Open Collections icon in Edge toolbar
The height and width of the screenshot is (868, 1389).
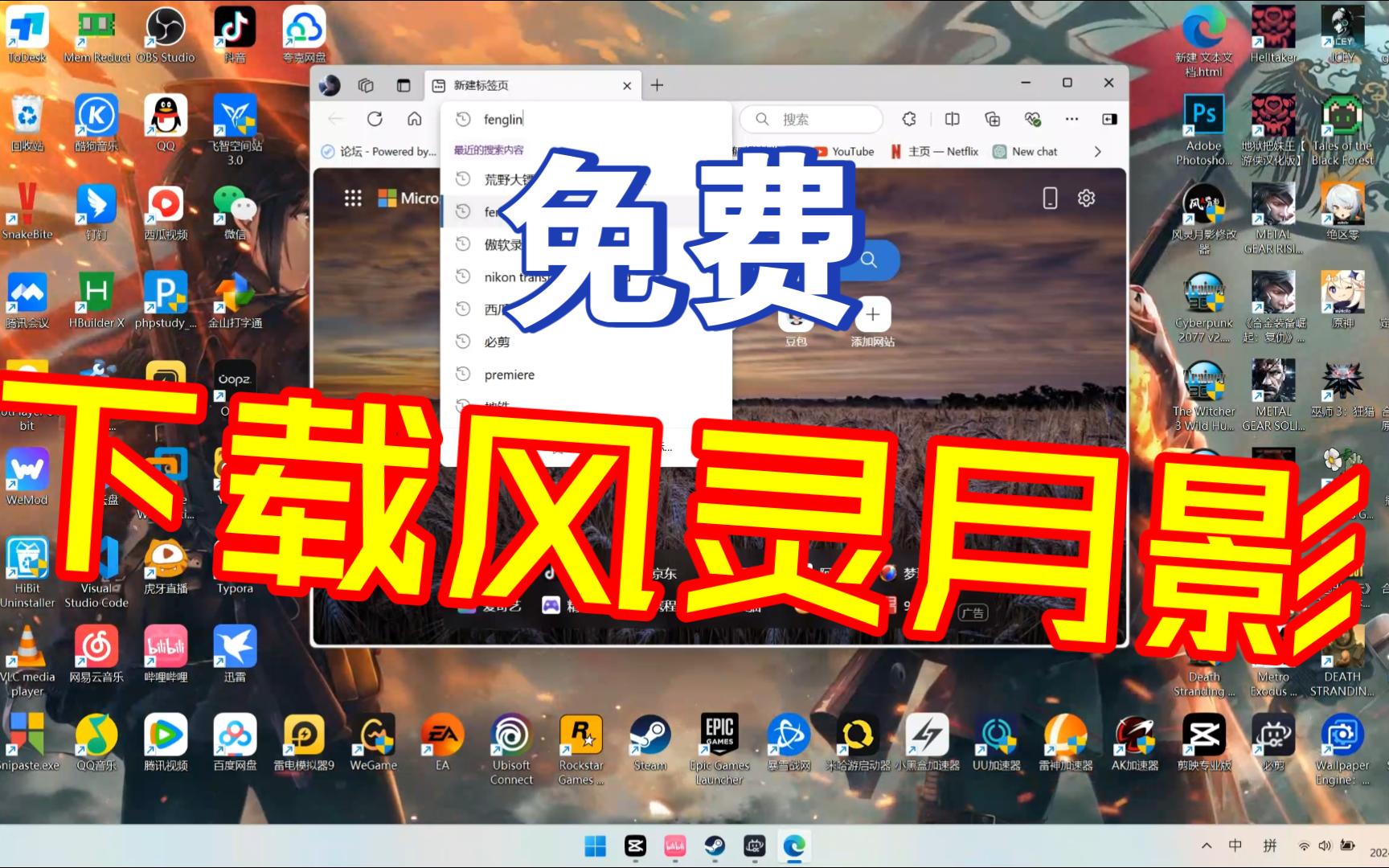(x=991, y=118)
